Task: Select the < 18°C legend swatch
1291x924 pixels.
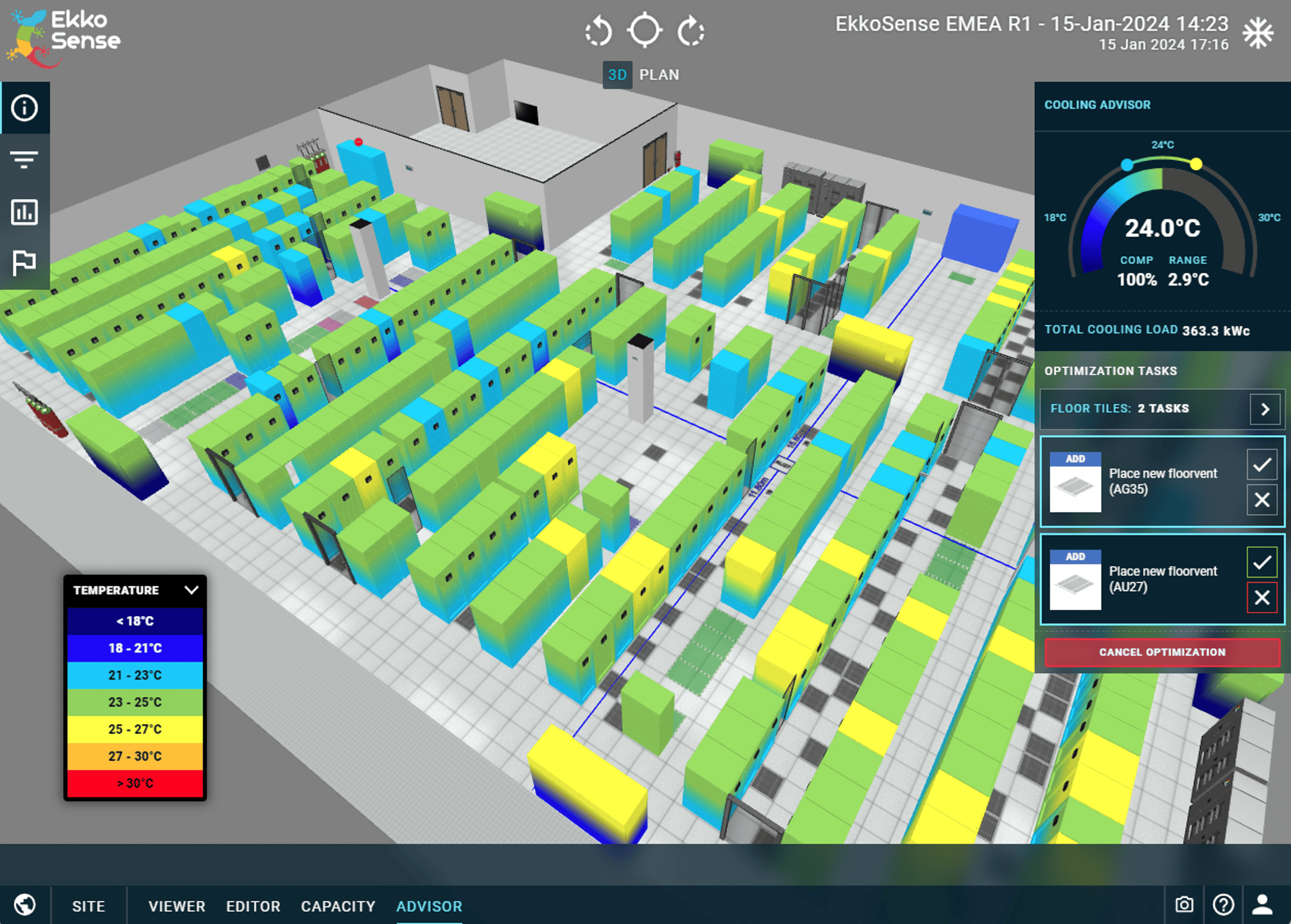Action: coord(135,621)
